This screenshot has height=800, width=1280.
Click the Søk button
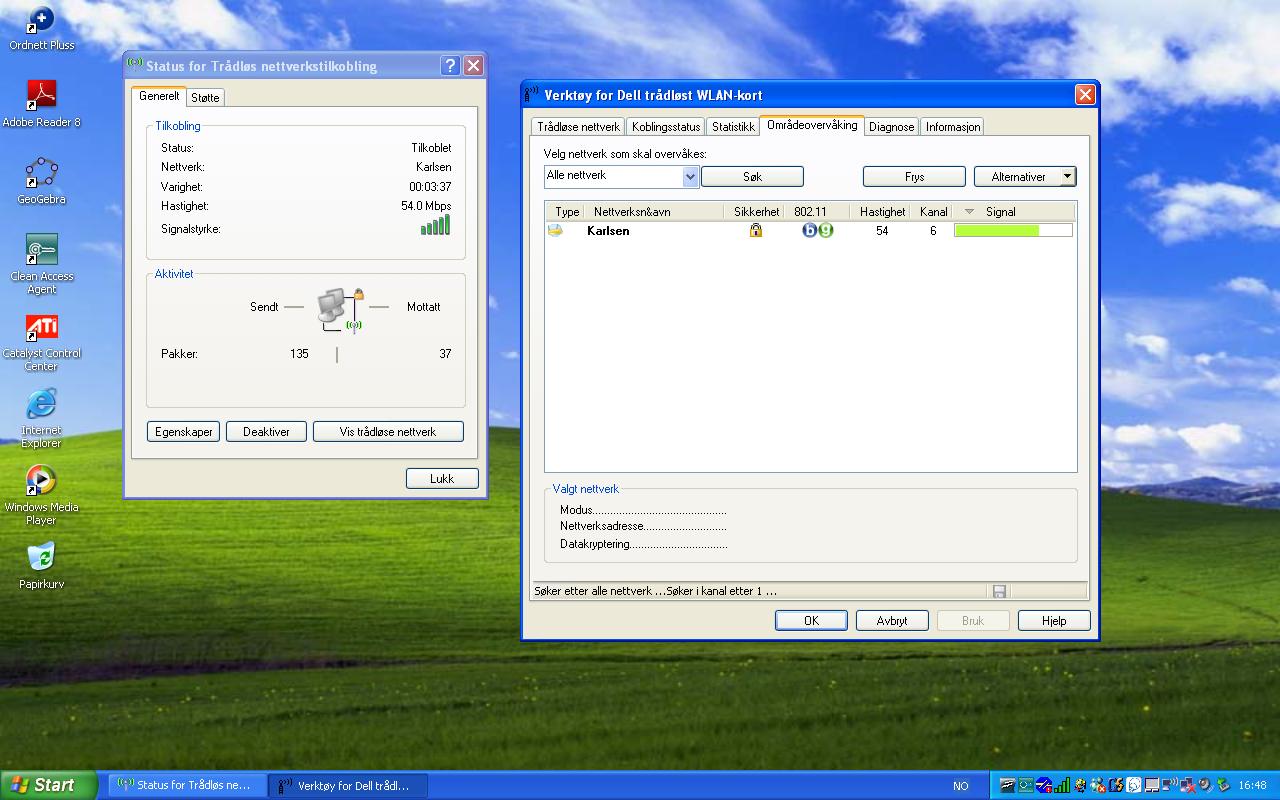pyautogui.click(x=752, y=177)
